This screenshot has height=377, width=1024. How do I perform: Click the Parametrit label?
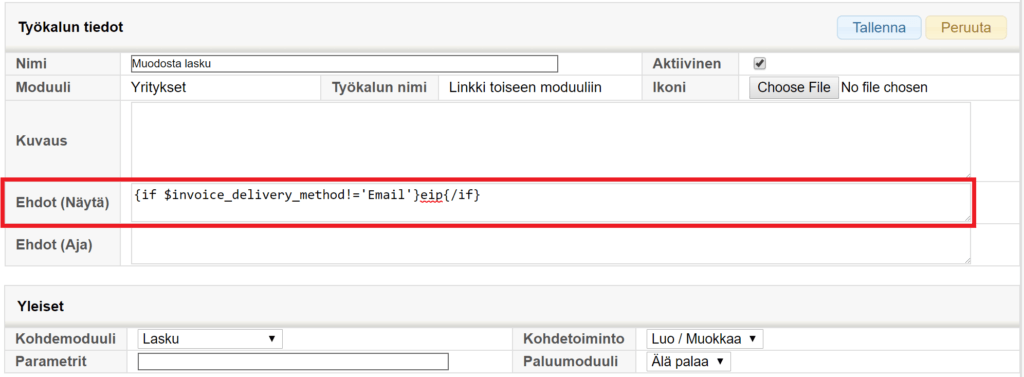pyautogui.click(x=51, y=361)
